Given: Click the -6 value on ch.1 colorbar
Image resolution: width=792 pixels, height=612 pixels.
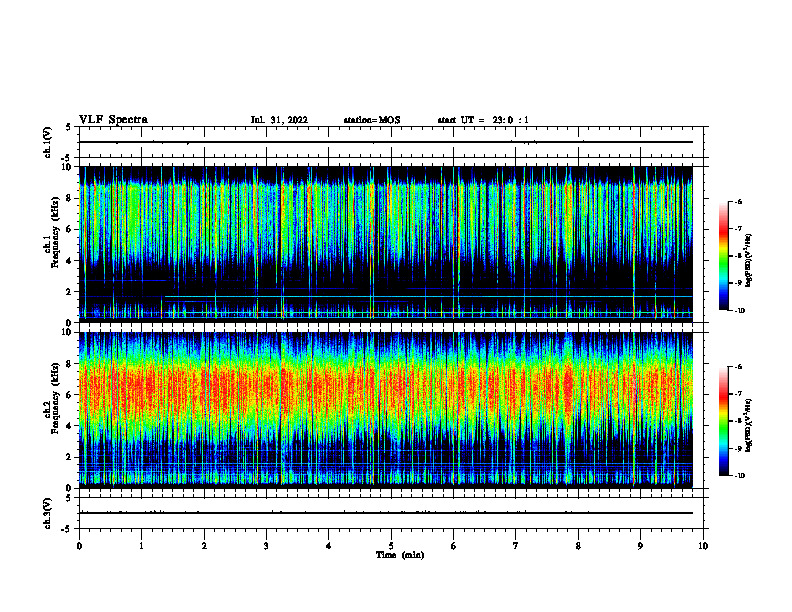Looking at the screenshot, I should point(738,201).
